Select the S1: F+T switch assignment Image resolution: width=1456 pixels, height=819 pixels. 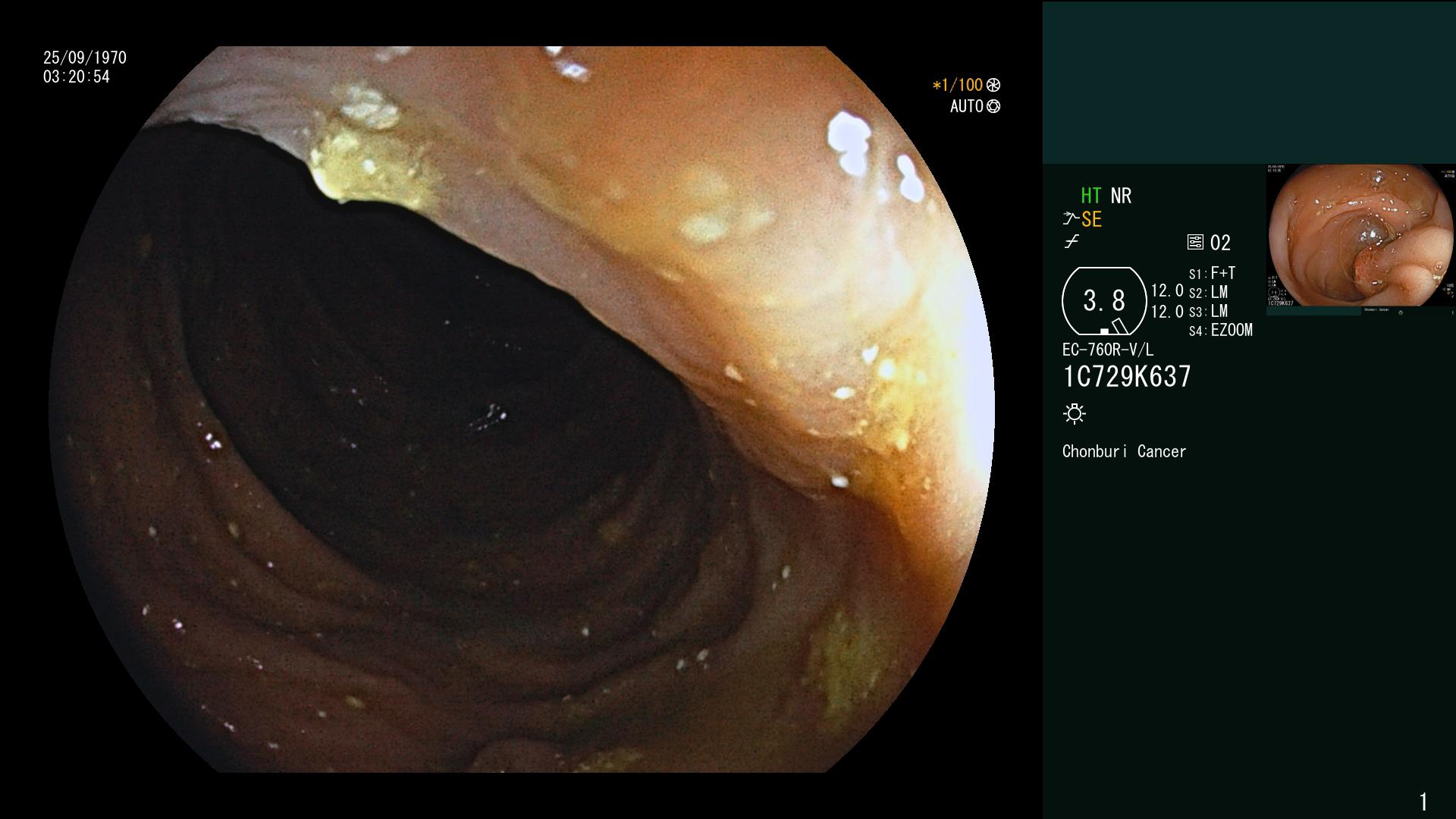pos(1213,273)
